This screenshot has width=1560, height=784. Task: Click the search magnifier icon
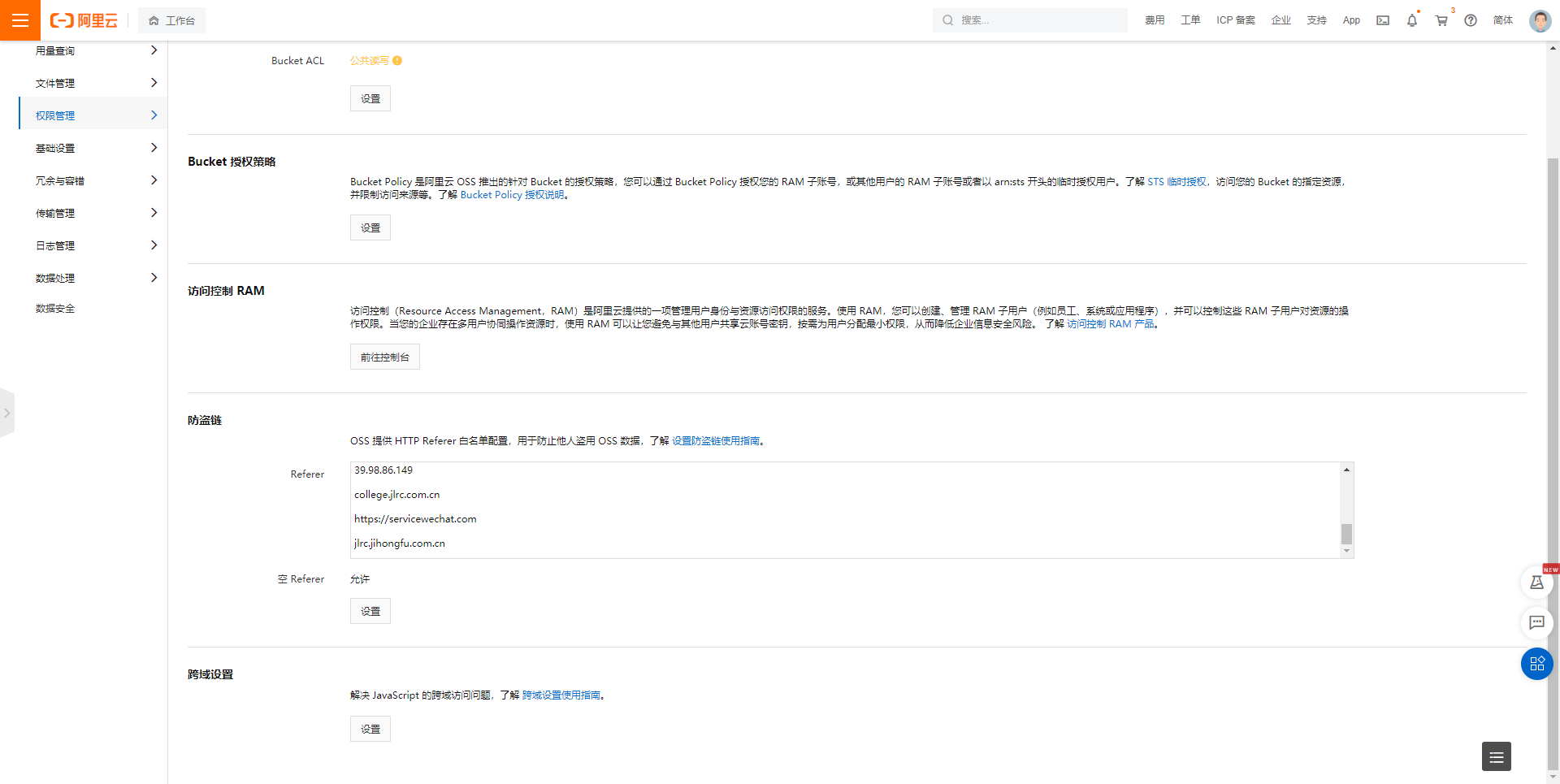(x=947, y=20)
